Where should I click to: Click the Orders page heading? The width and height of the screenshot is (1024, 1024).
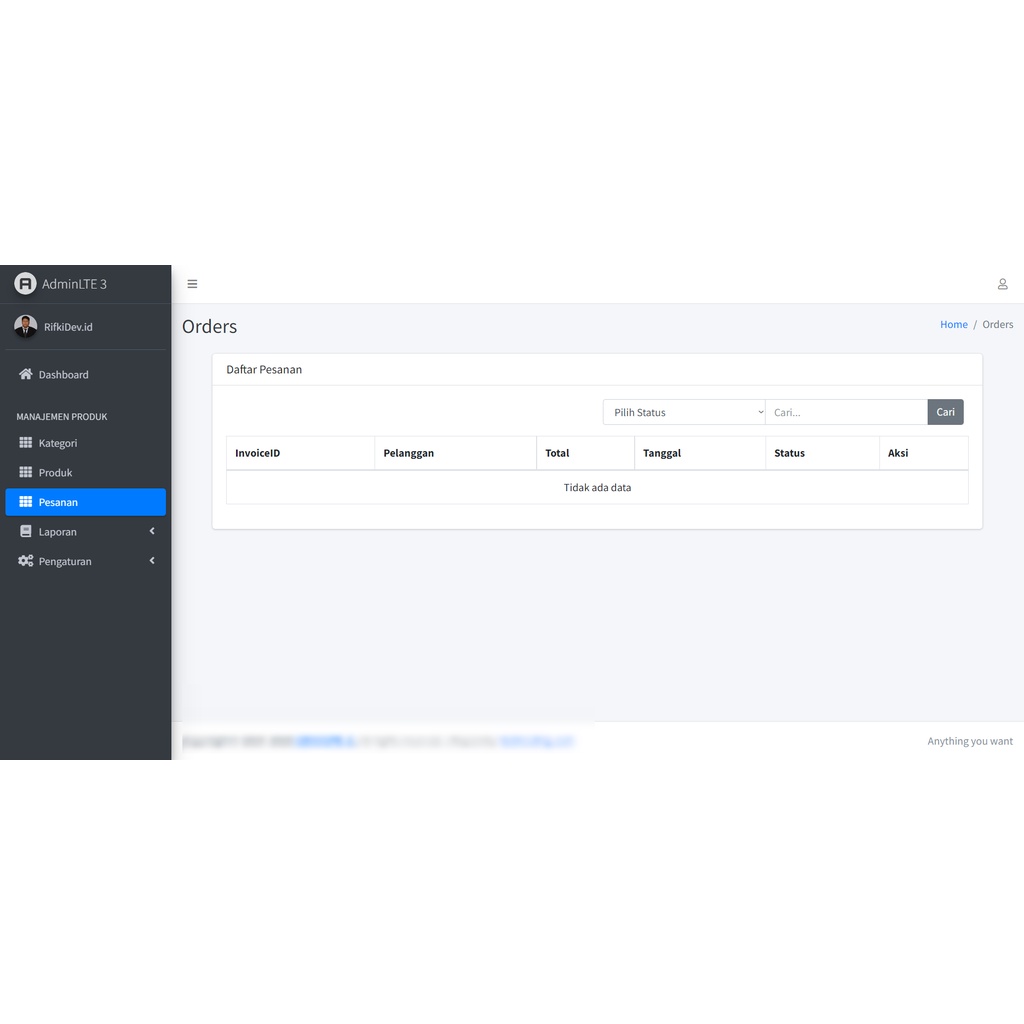tap(210, 327)
